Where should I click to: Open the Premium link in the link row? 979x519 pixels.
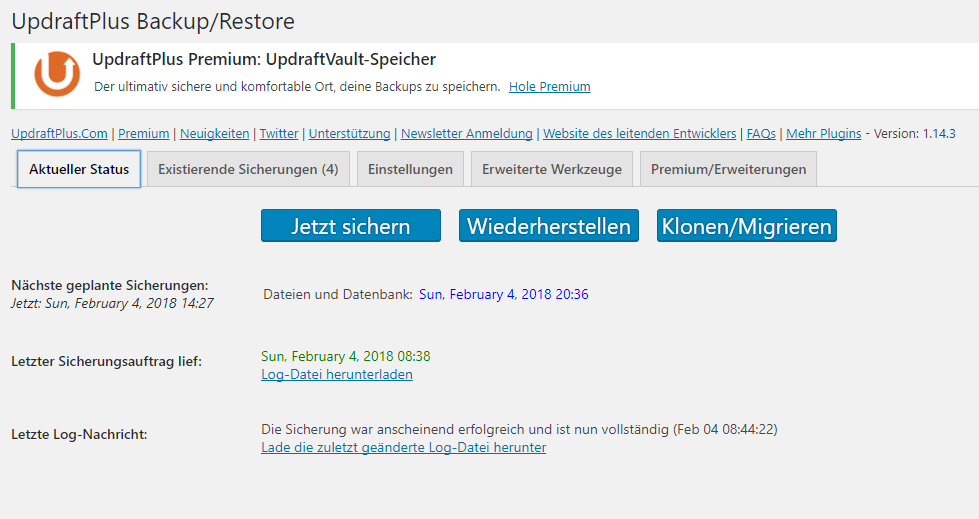144,134
